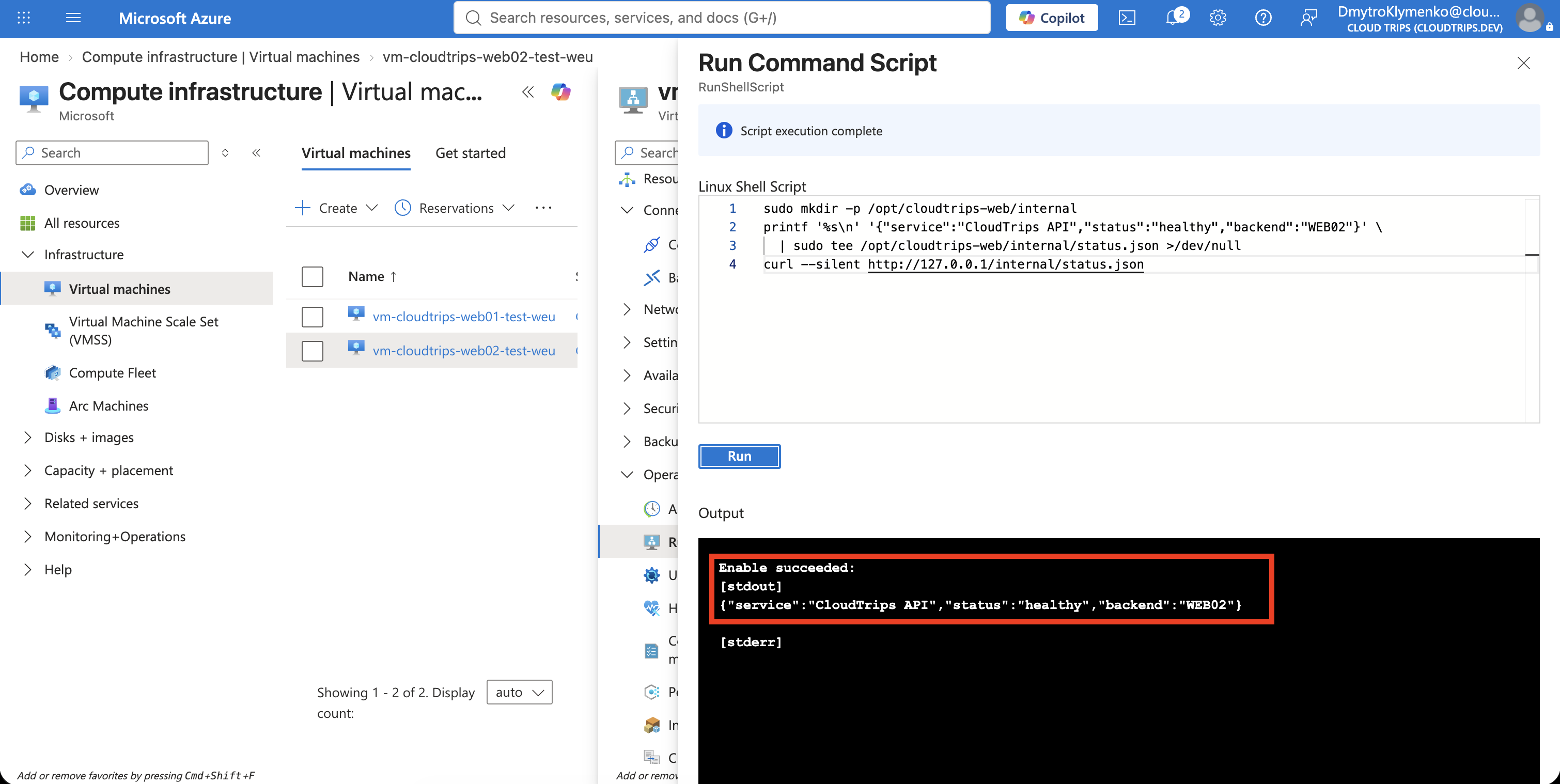Sort by Name column header

[372, 276]
